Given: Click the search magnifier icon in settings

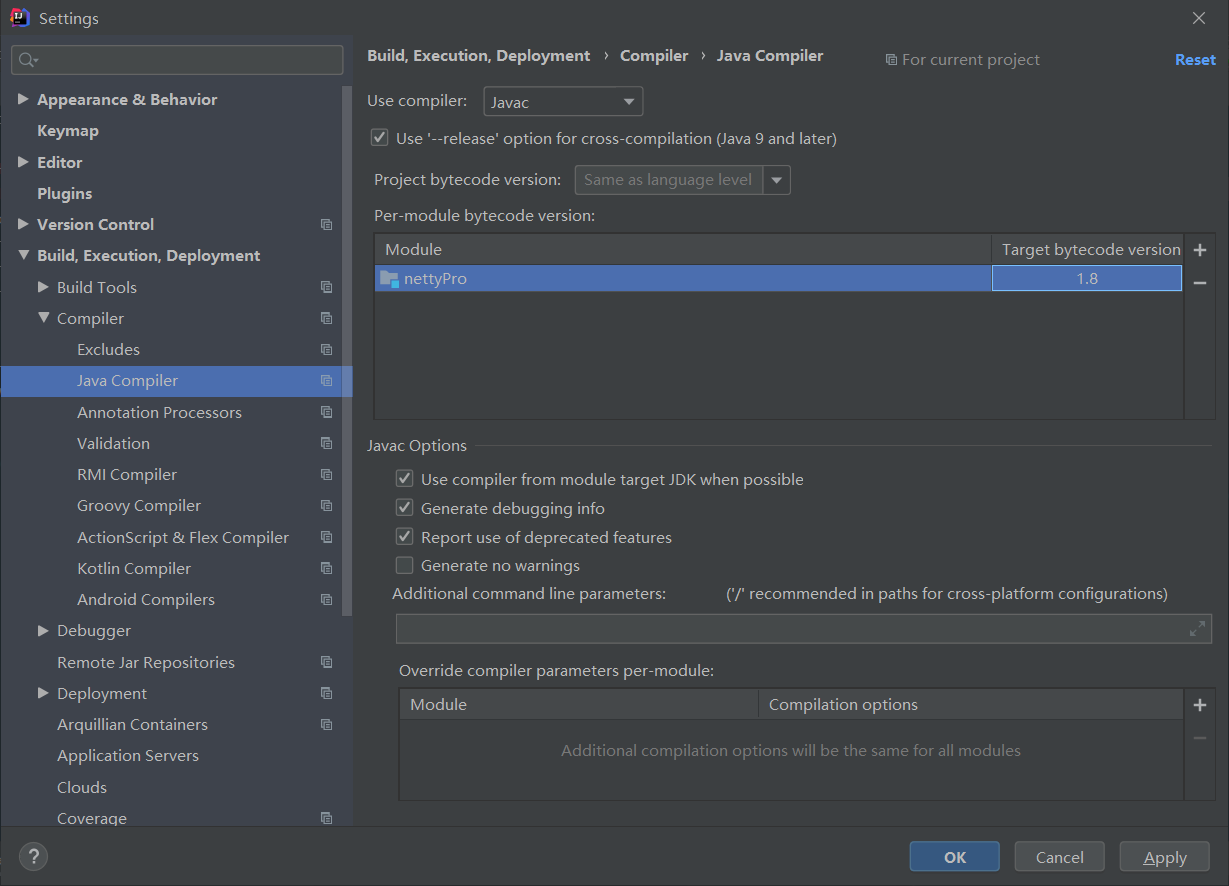Looking at the screenshot, I should pos(28,60).
